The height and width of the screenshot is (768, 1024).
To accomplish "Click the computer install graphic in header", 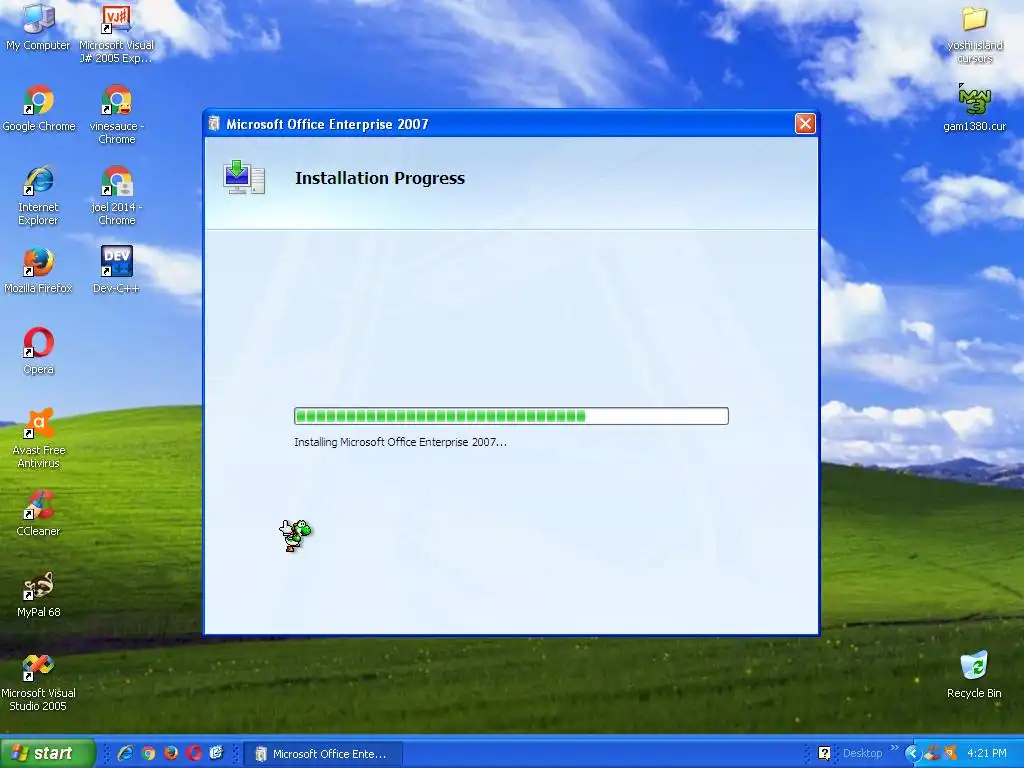I will tap(244, 177).
